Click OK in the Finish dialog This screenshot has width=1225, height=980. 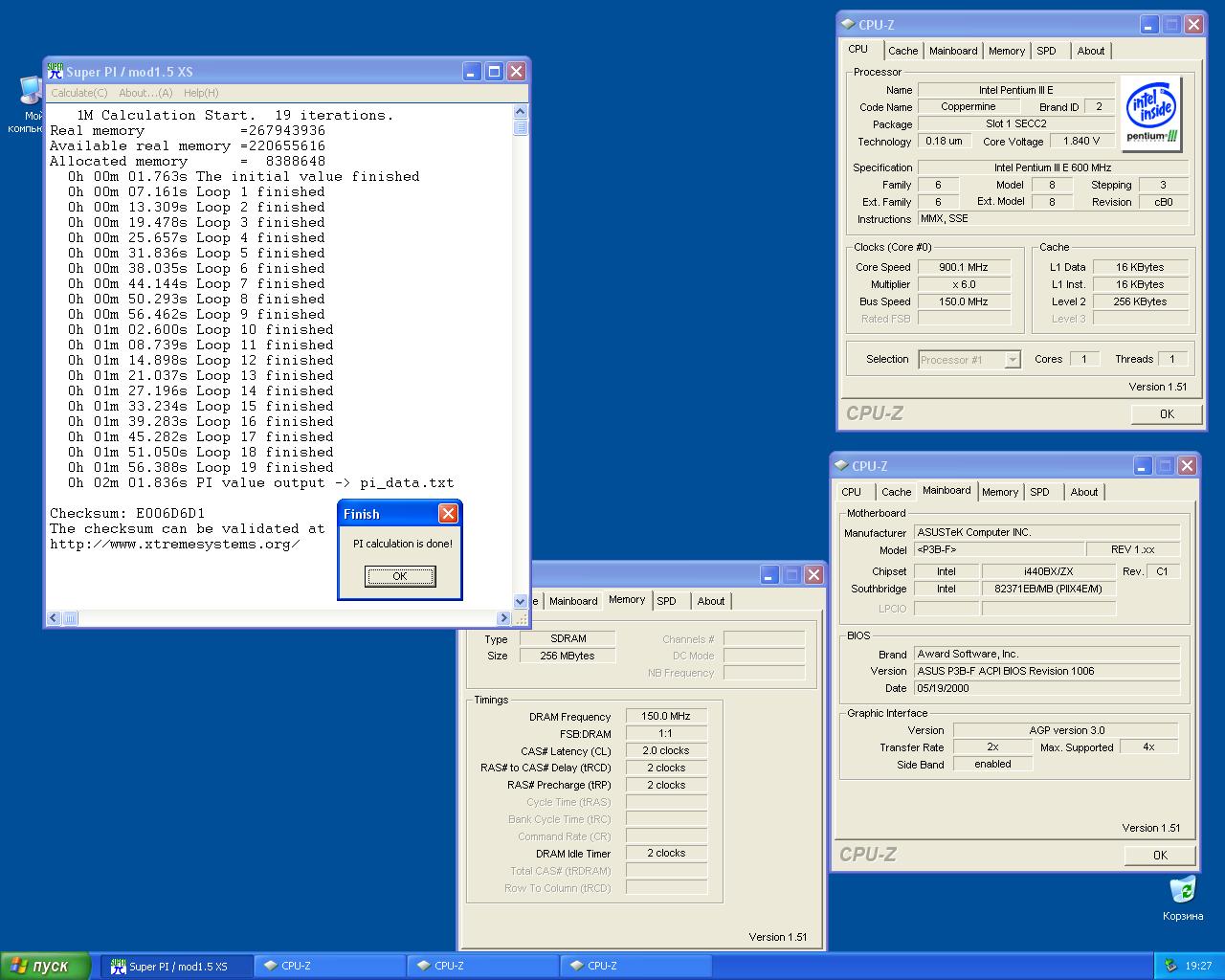pos(400,576)
